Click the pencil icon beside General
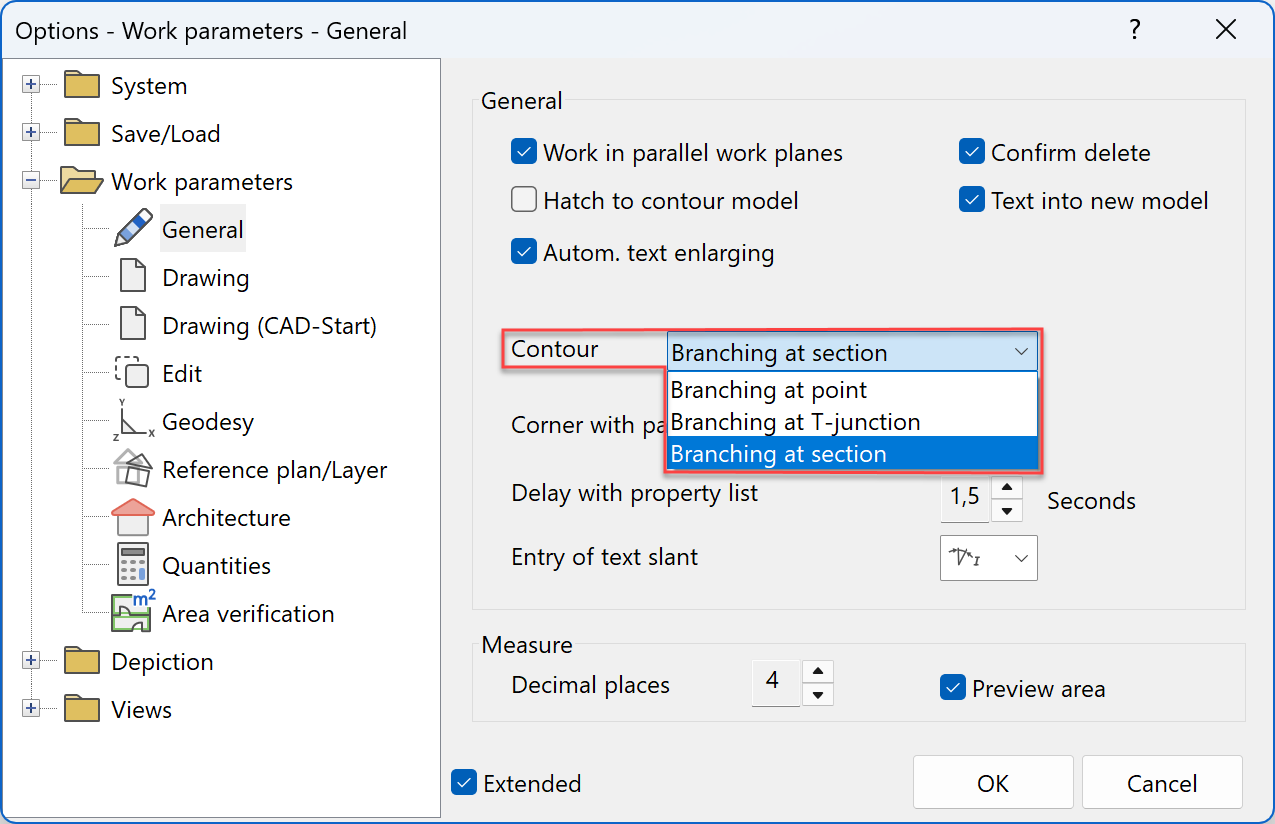The width and height of the screenshot is (1275, 824). coord(133,229)
